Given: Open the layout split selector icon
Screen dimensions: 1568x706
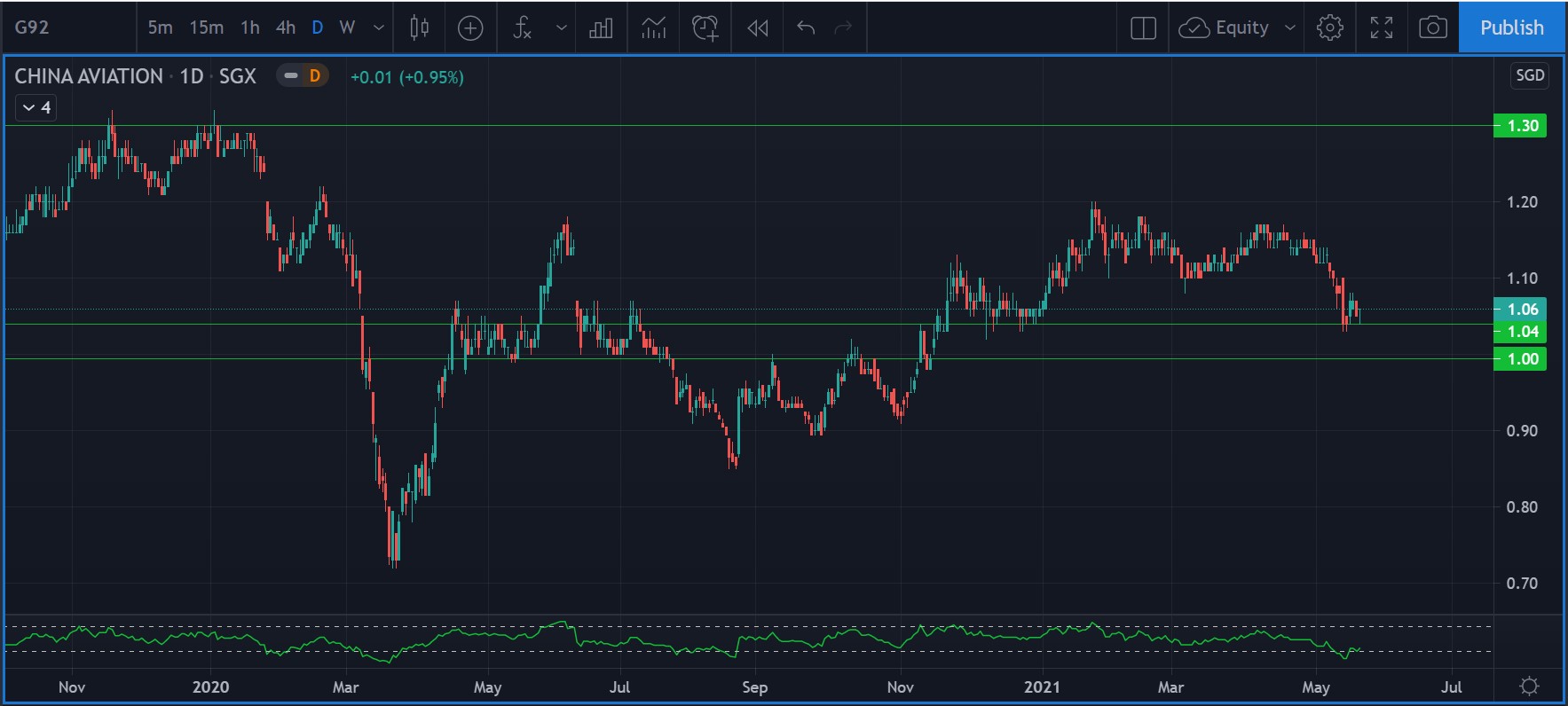Looking at the screenshot, I should 1144,28.
